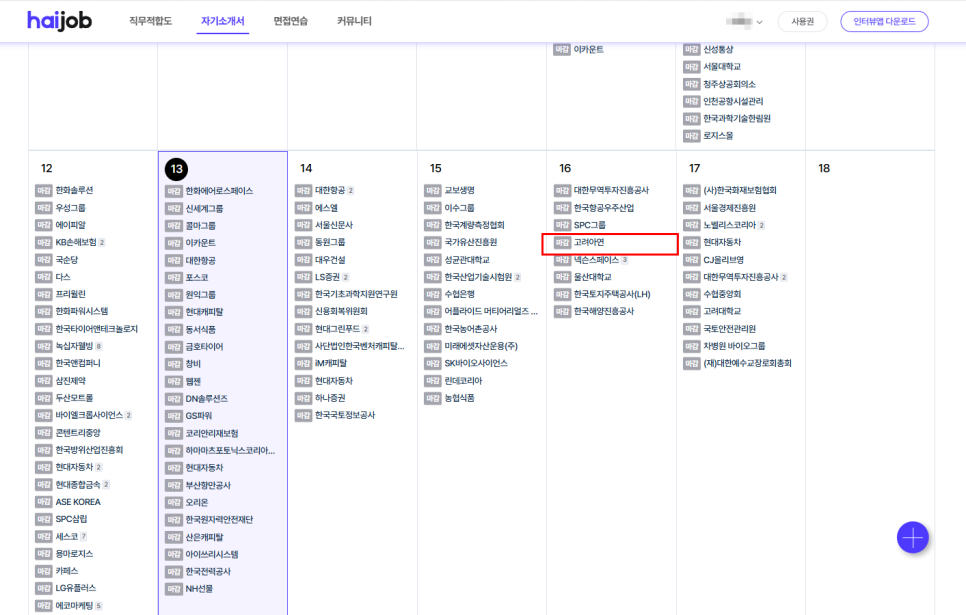The image size is (966, 615).
Task: Open the 커뮤니티 menu
Action: tap(354, 21)
